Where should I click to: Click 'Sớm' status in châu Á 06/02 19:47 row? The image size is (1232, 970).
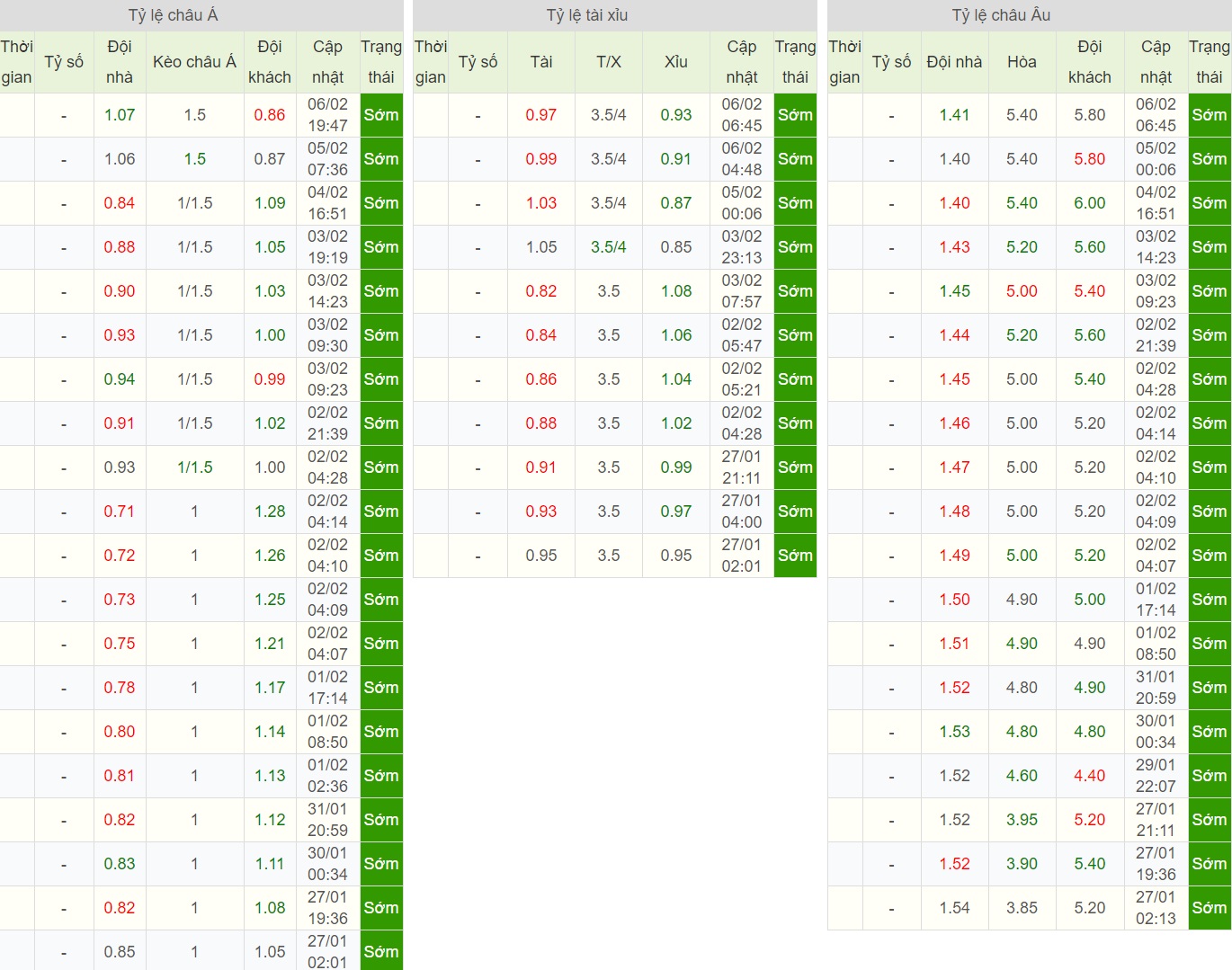(381, 115)
